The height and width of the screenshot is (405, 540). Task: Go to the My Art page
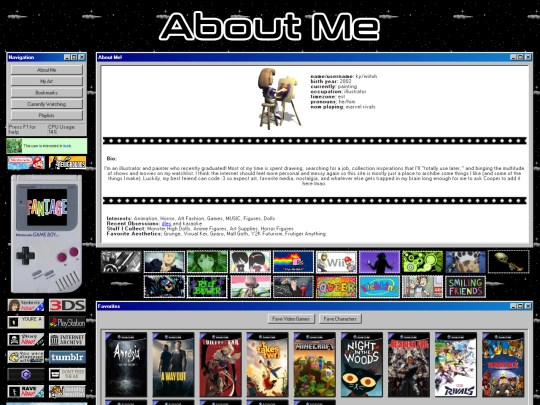click(46, 81)
